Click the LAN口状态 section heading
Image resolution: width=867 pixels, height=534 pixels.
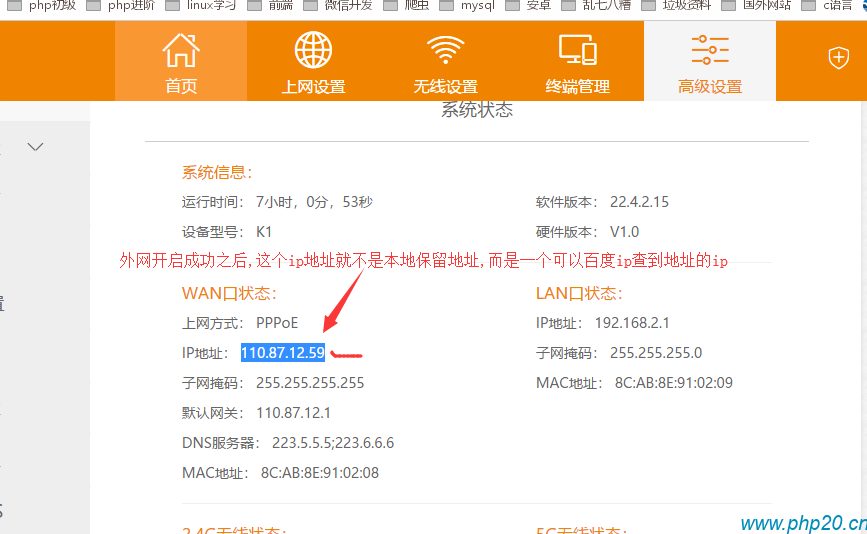click(579, 293)
